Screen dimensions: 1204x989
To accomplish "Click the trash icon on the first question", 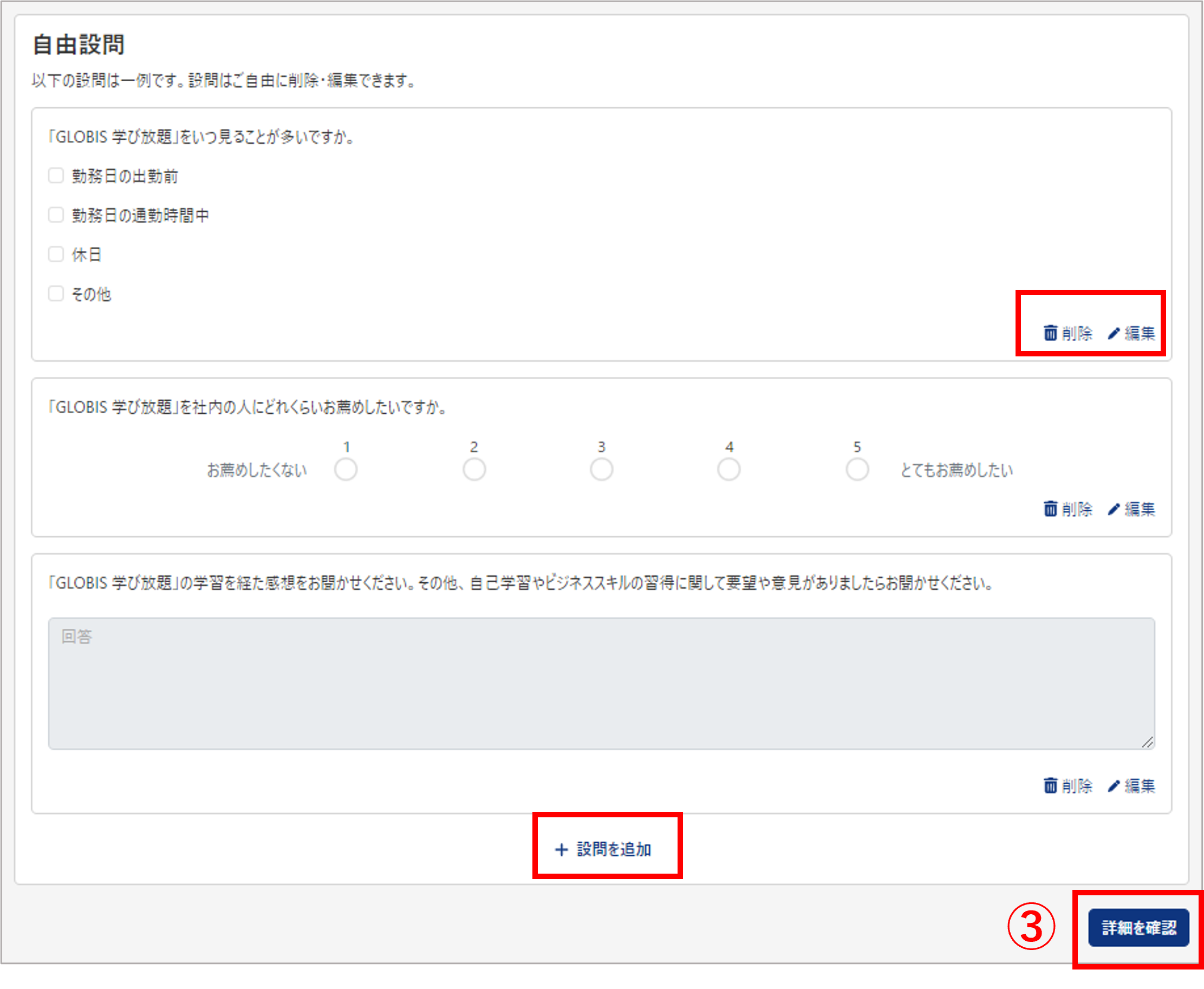I will click(x=1050, y=333).
